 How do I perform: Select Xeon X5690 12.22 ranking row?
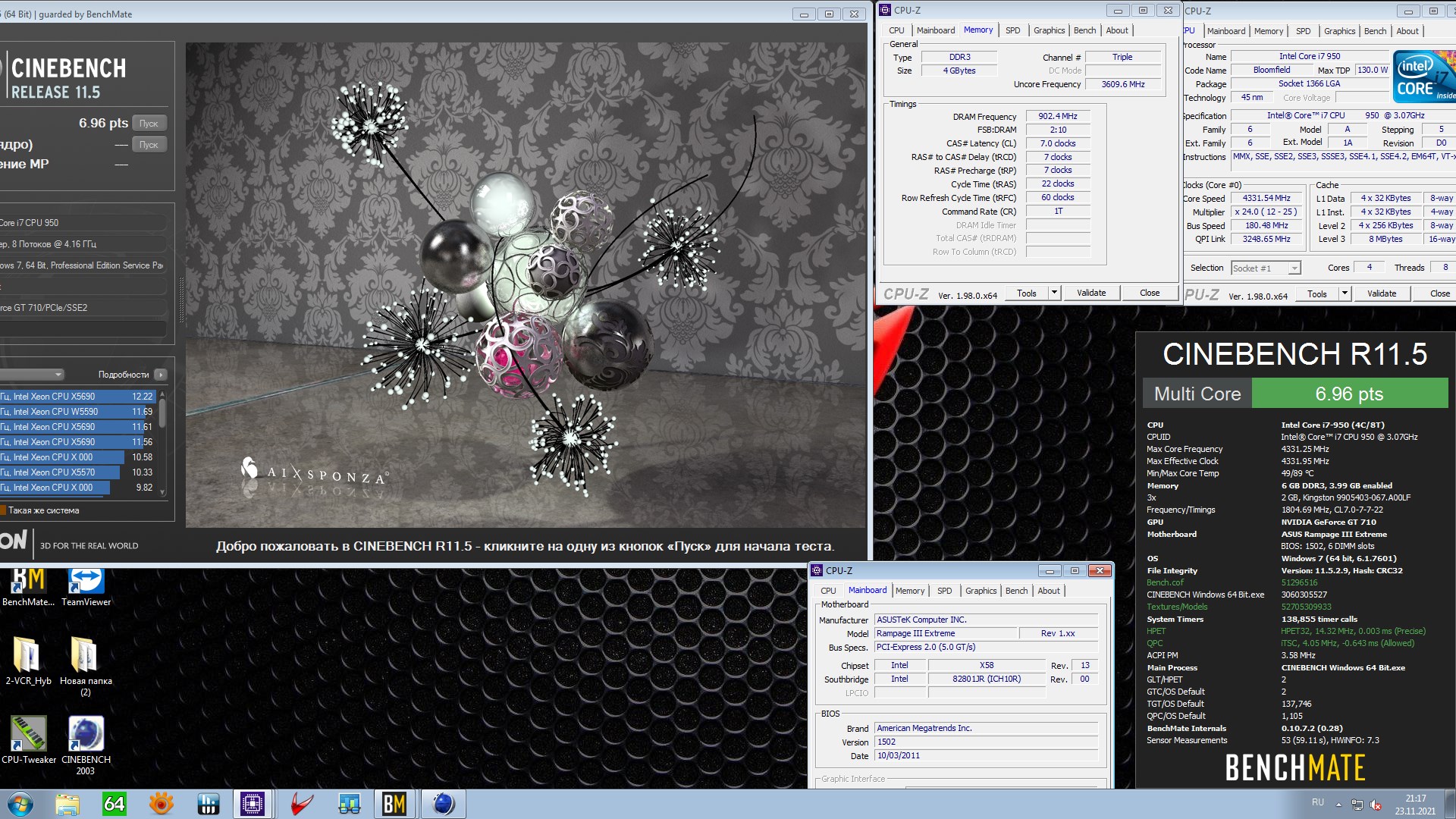(x=77, y=397)
